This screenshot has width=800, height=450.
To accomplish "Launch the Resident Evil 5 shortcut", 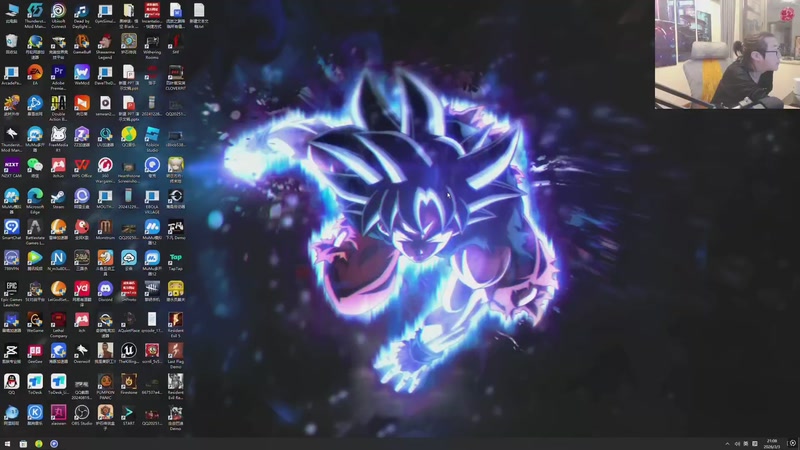I will click(176, 324).
